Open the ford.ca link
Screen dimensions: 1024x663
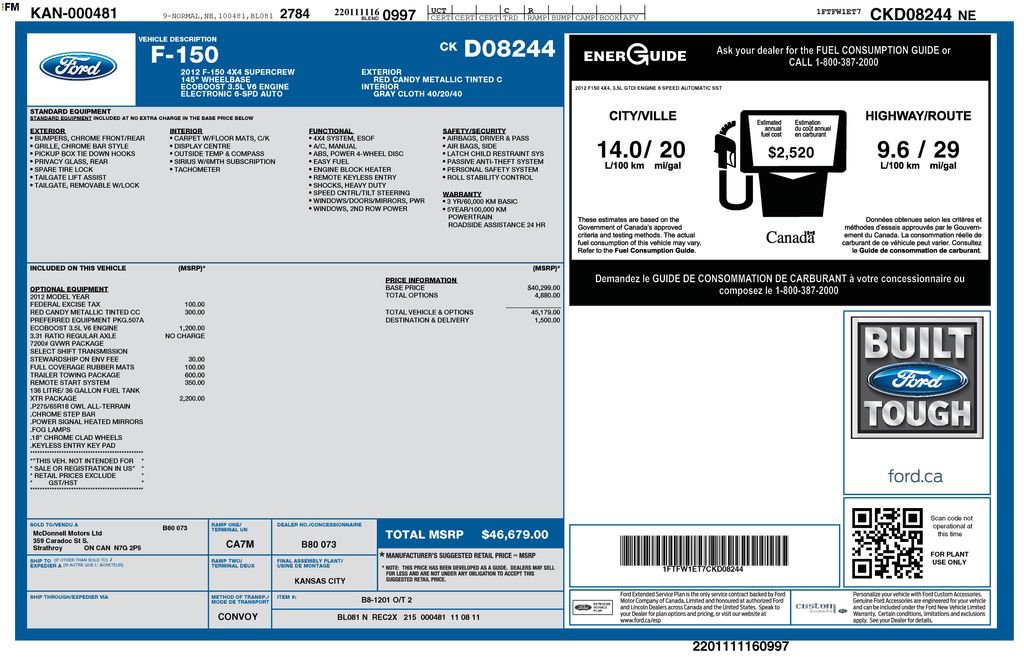point(915,473)
